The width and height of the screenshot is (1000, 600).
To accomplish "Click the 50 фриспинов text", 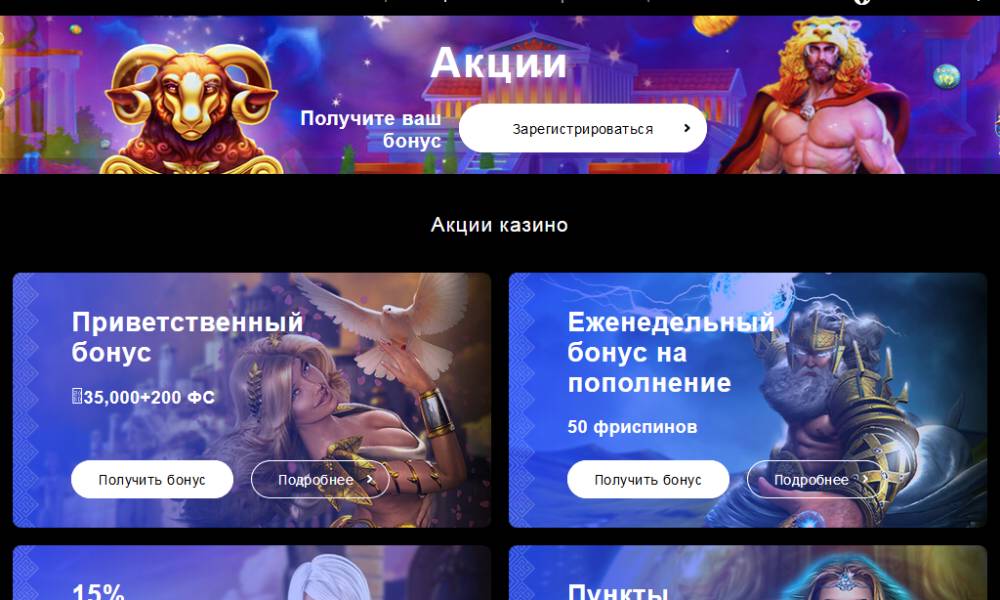I will coord(632,427).
